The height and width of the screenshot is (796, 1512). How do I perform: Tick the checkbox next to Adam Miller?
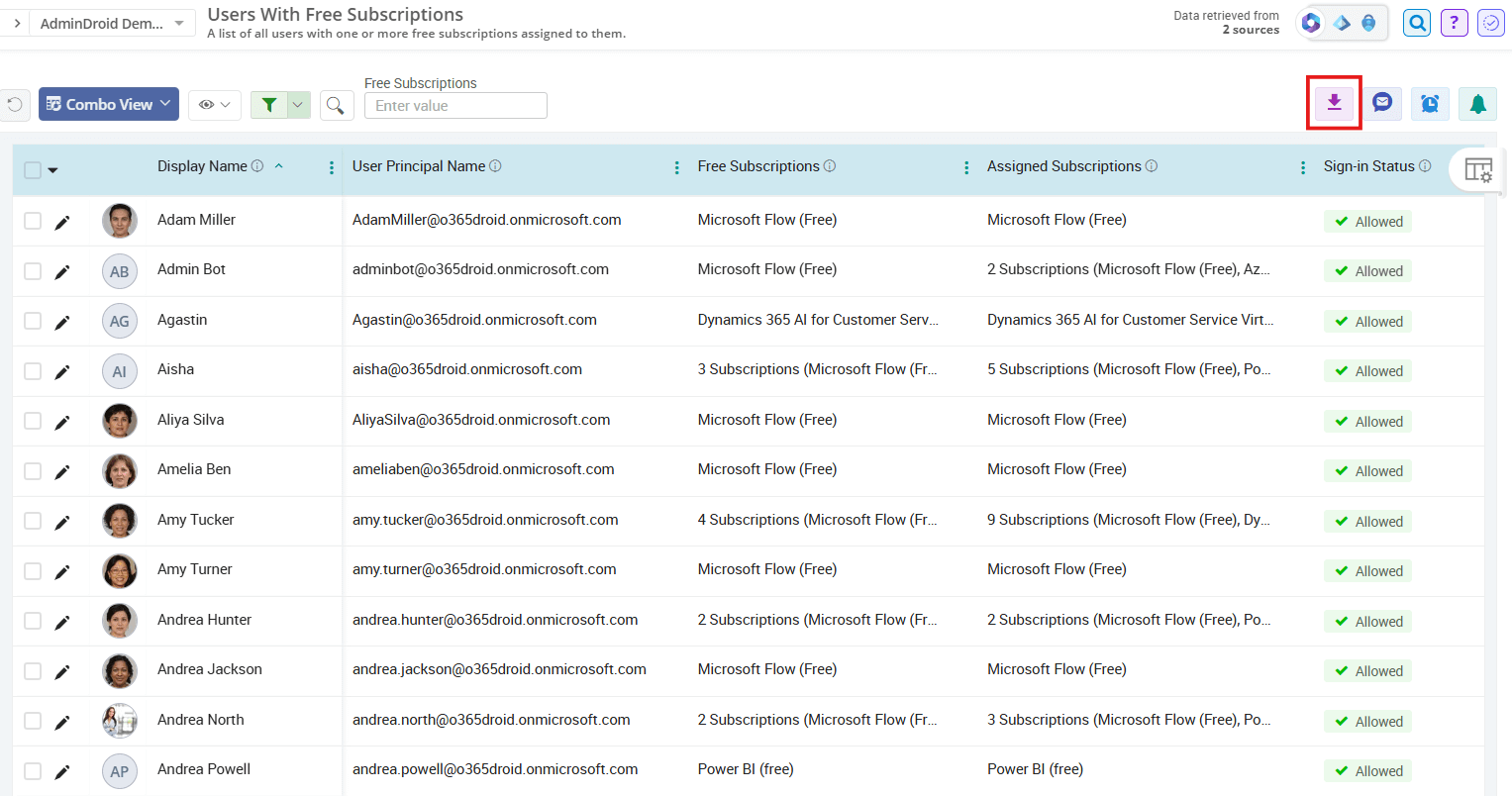pyautogui.click(x=32, y=220)
